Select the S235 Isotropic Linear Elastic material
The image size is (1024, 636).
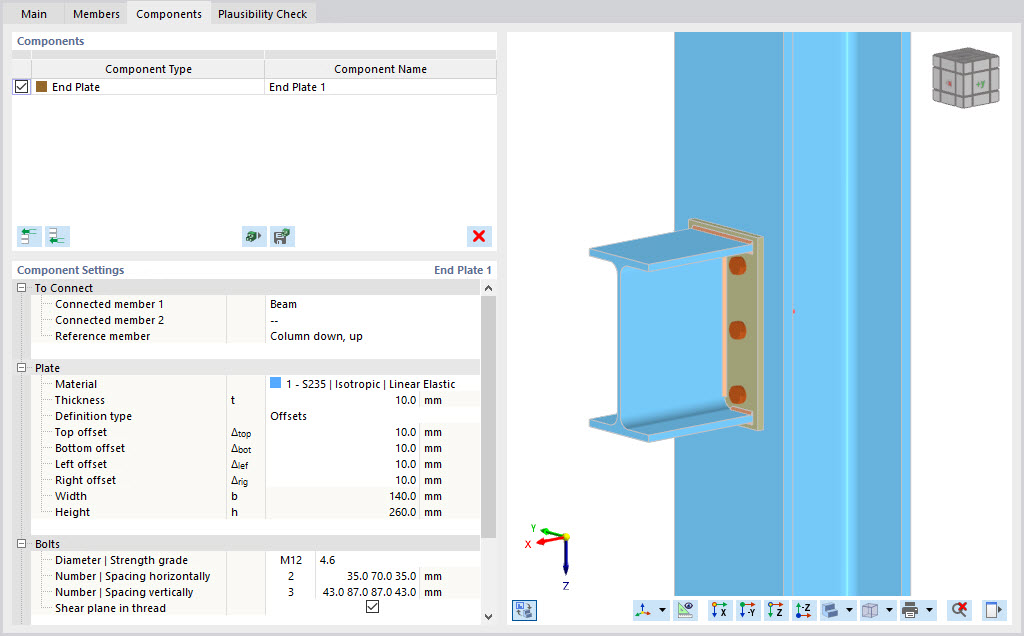pyautogui.click(x=370, y=384)
